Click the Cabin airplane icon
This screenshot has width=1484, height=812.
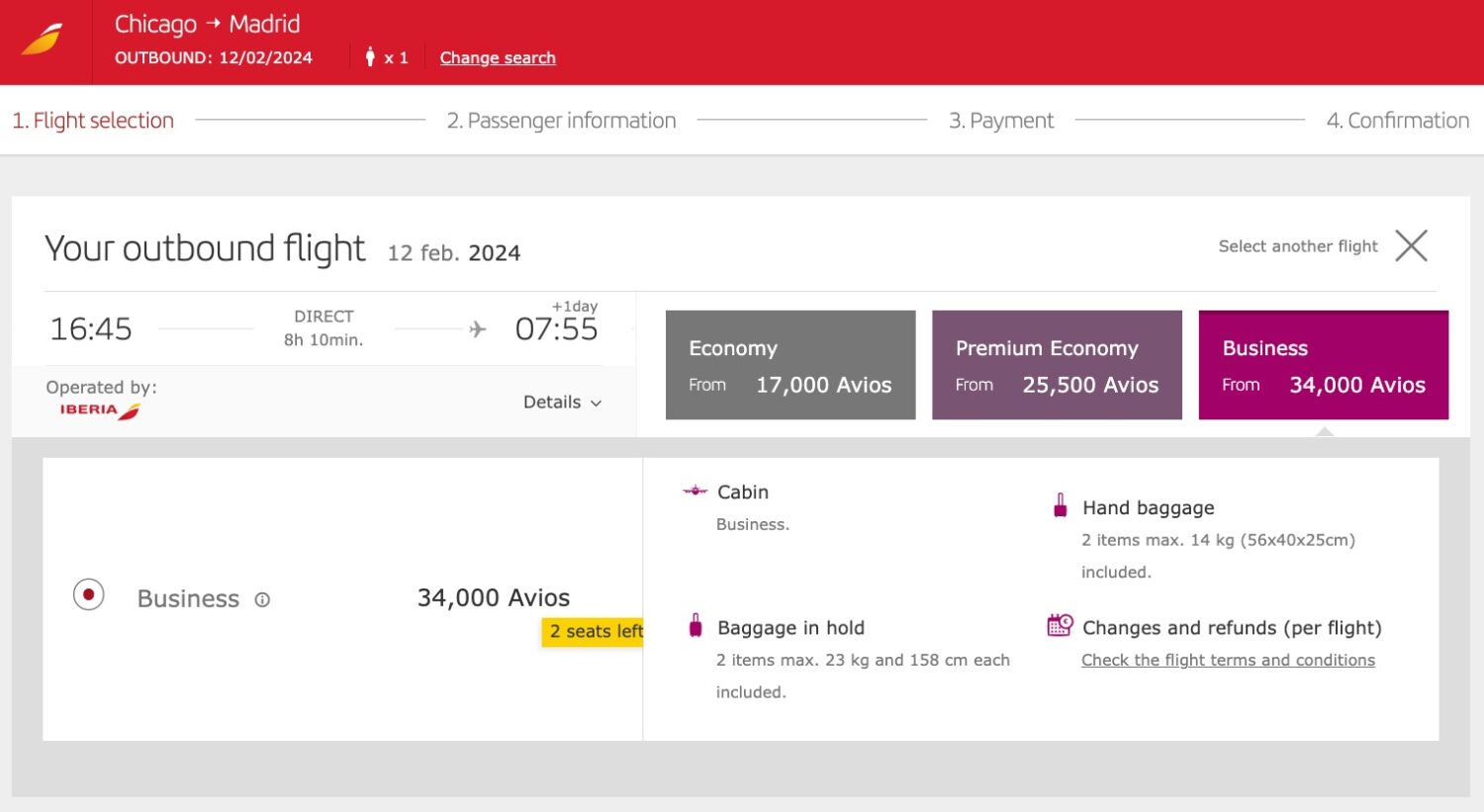pyautogui.click(x=693, y=490)
